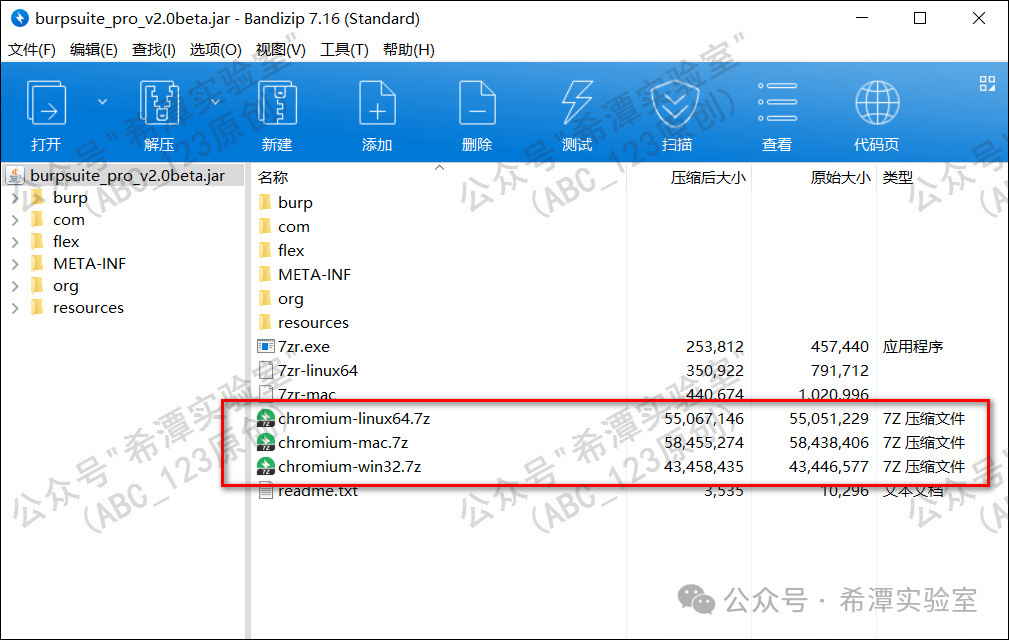1009x640 pixels.
Task: Click chromium-win32.7z archive icon
Action: pyautogui.click(x=266, y=466)
